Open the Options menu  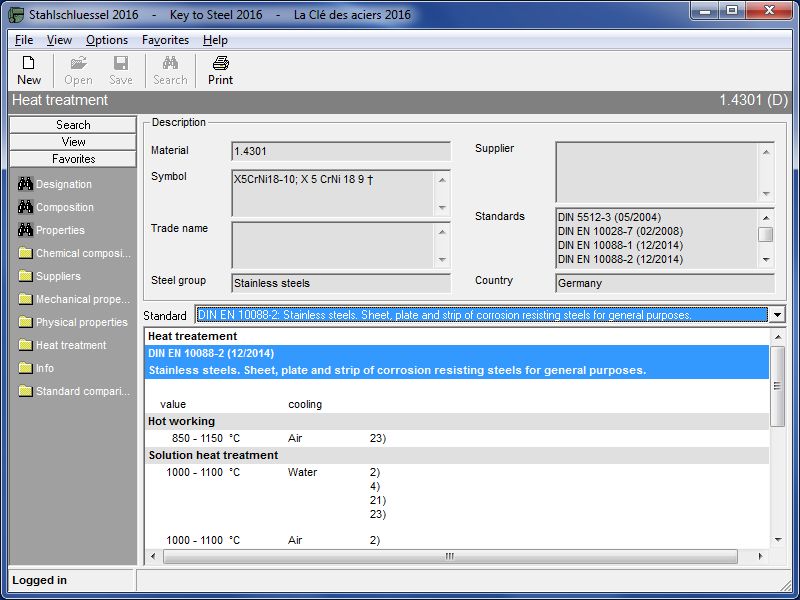(106, 40)
